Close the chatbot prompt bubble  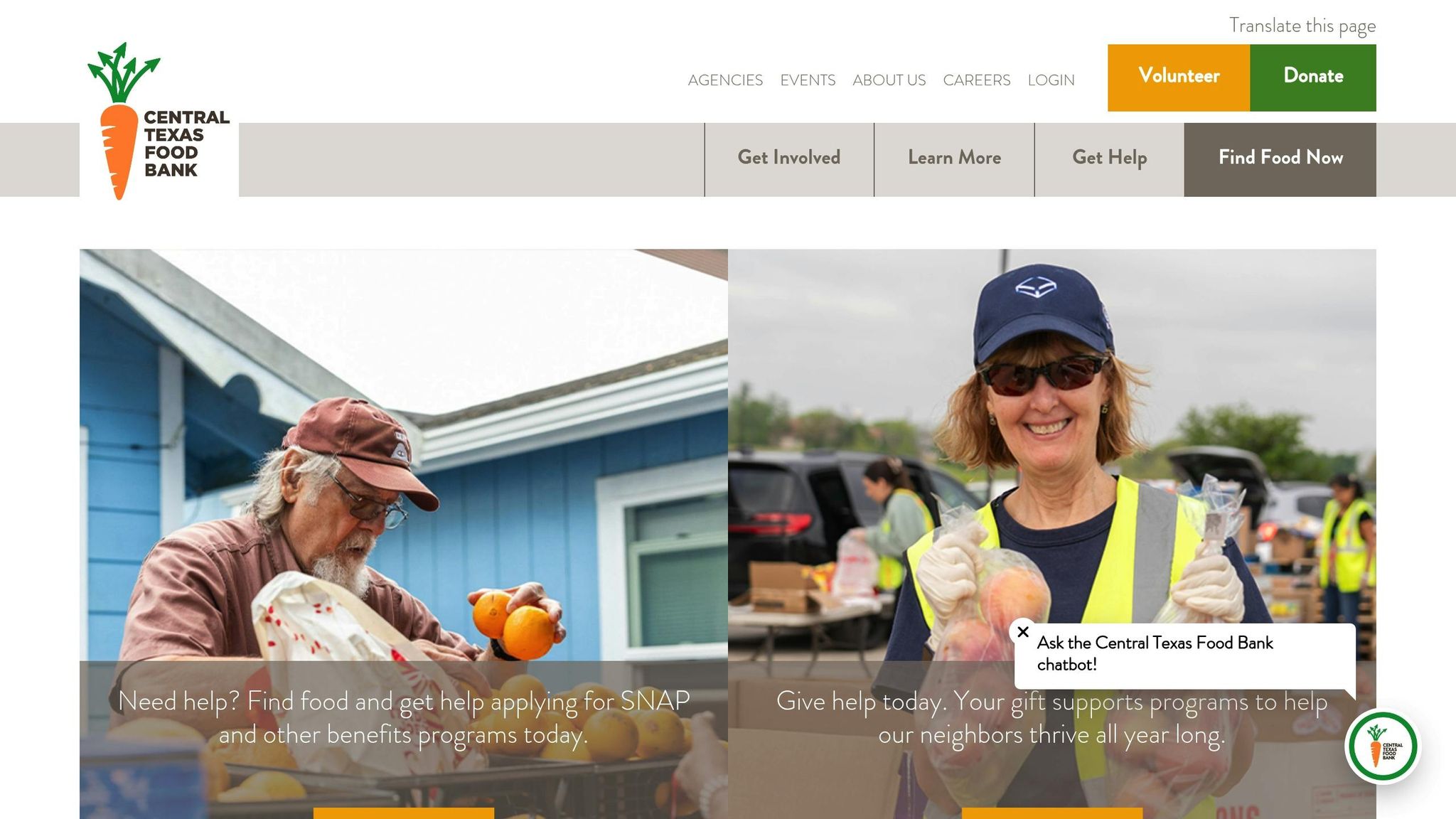[1023, 631]
